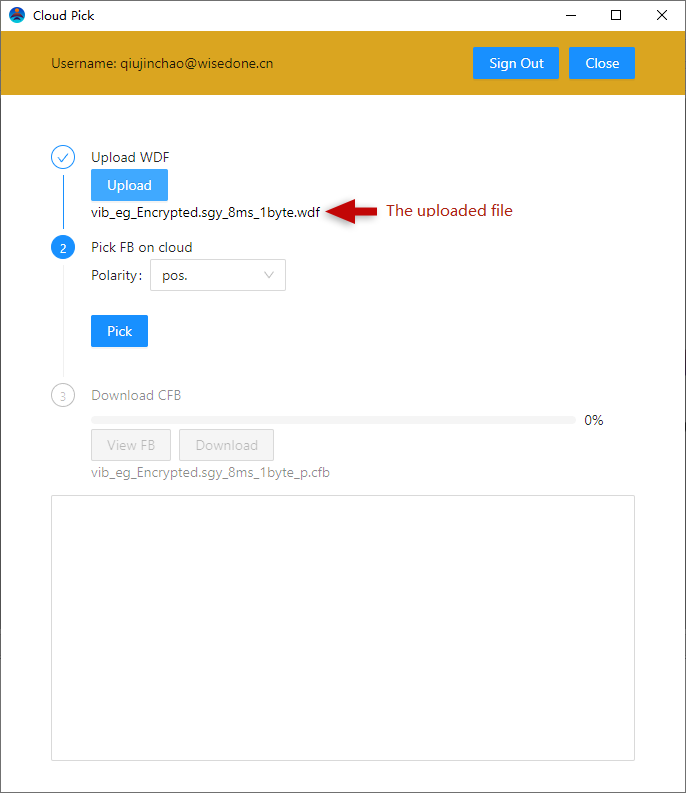Click the blue Close button in header

[602, 63]
